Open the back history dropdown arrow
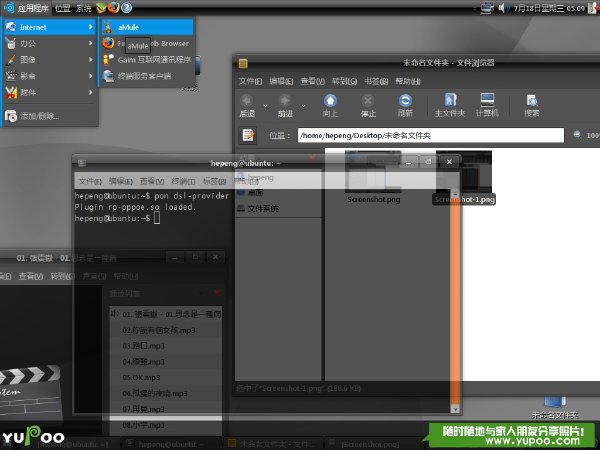The image size is (600, 450). coord(265,106)
